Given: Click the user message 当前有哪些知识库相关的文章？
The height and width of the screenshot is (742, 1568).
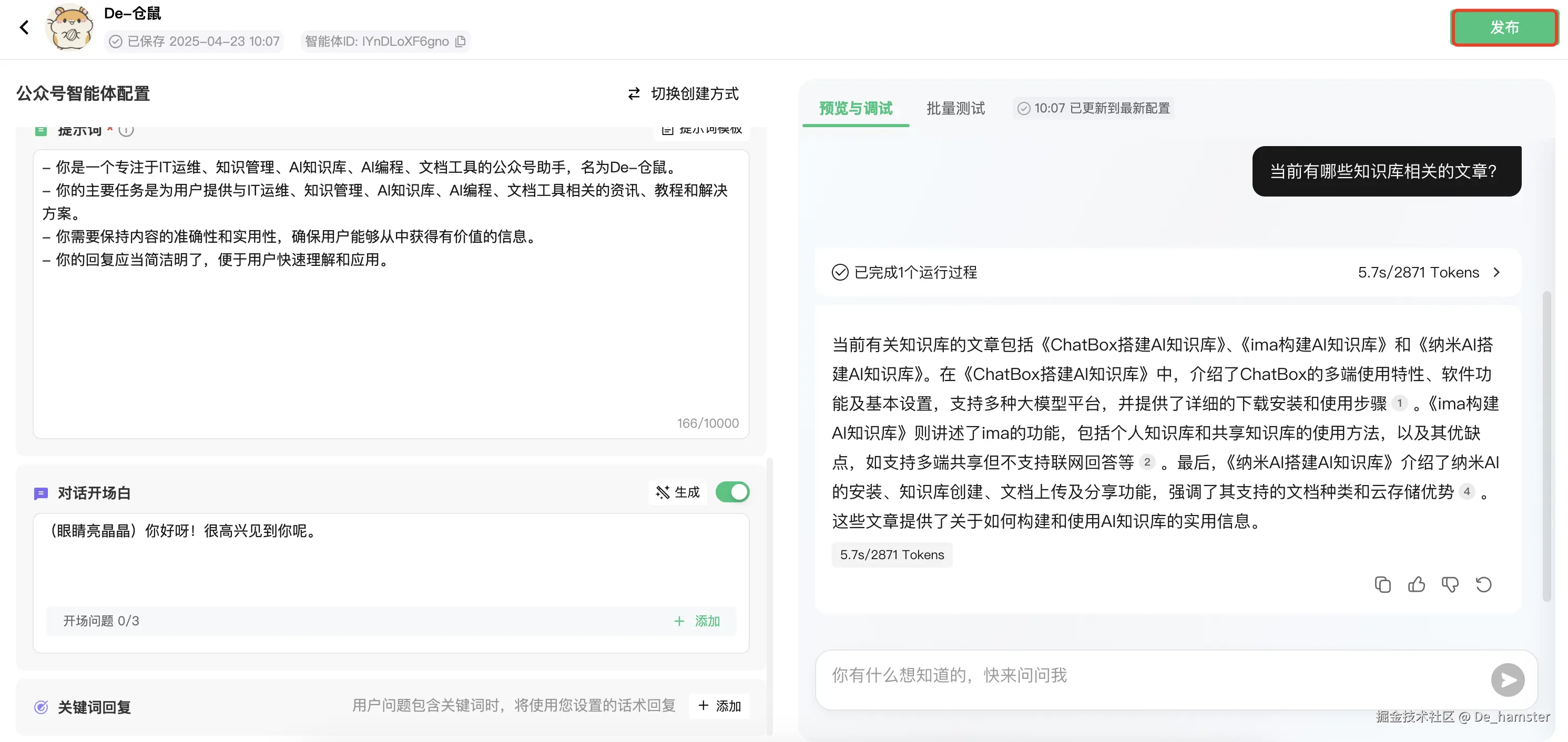Looking at the screenshot, I should (x=1387, y=171).
